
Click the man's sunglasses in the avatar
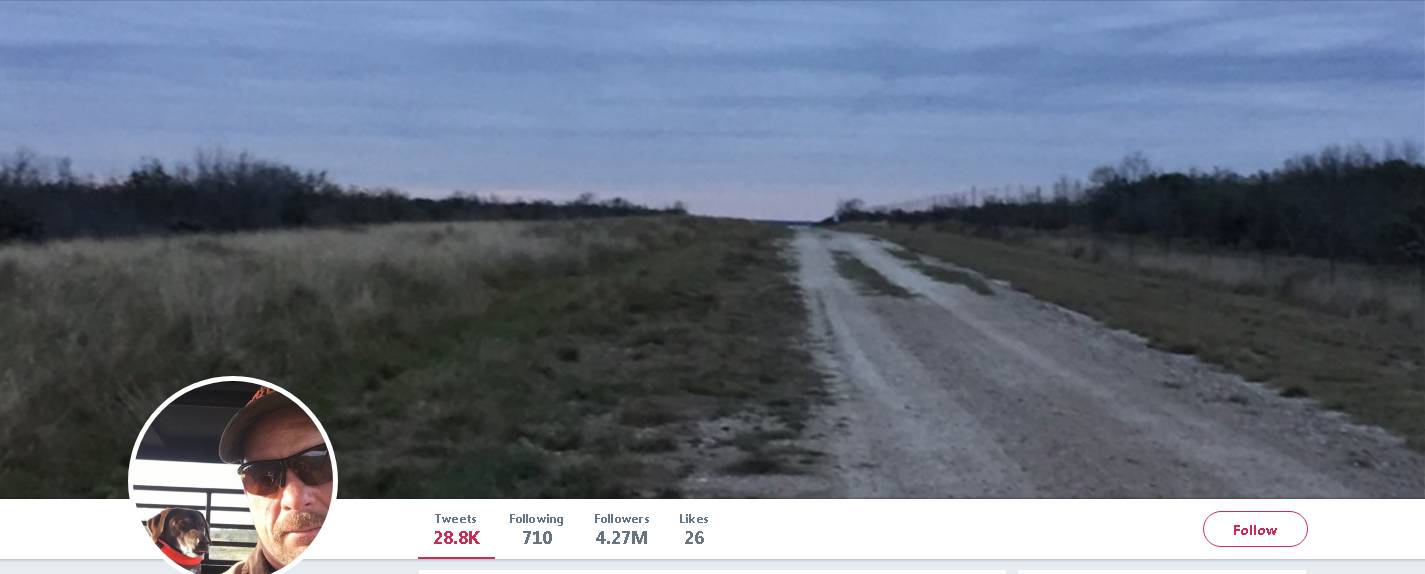(285, 470)
